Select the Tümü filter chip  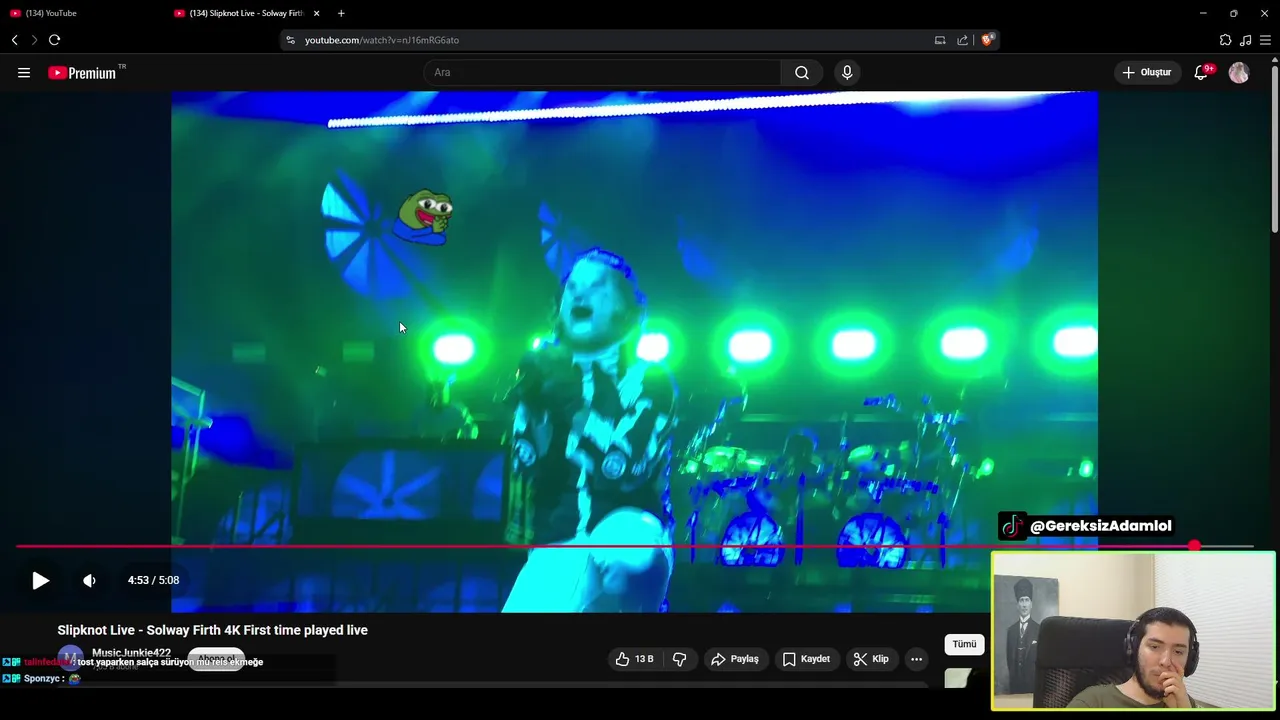click(x=964, y=644)
